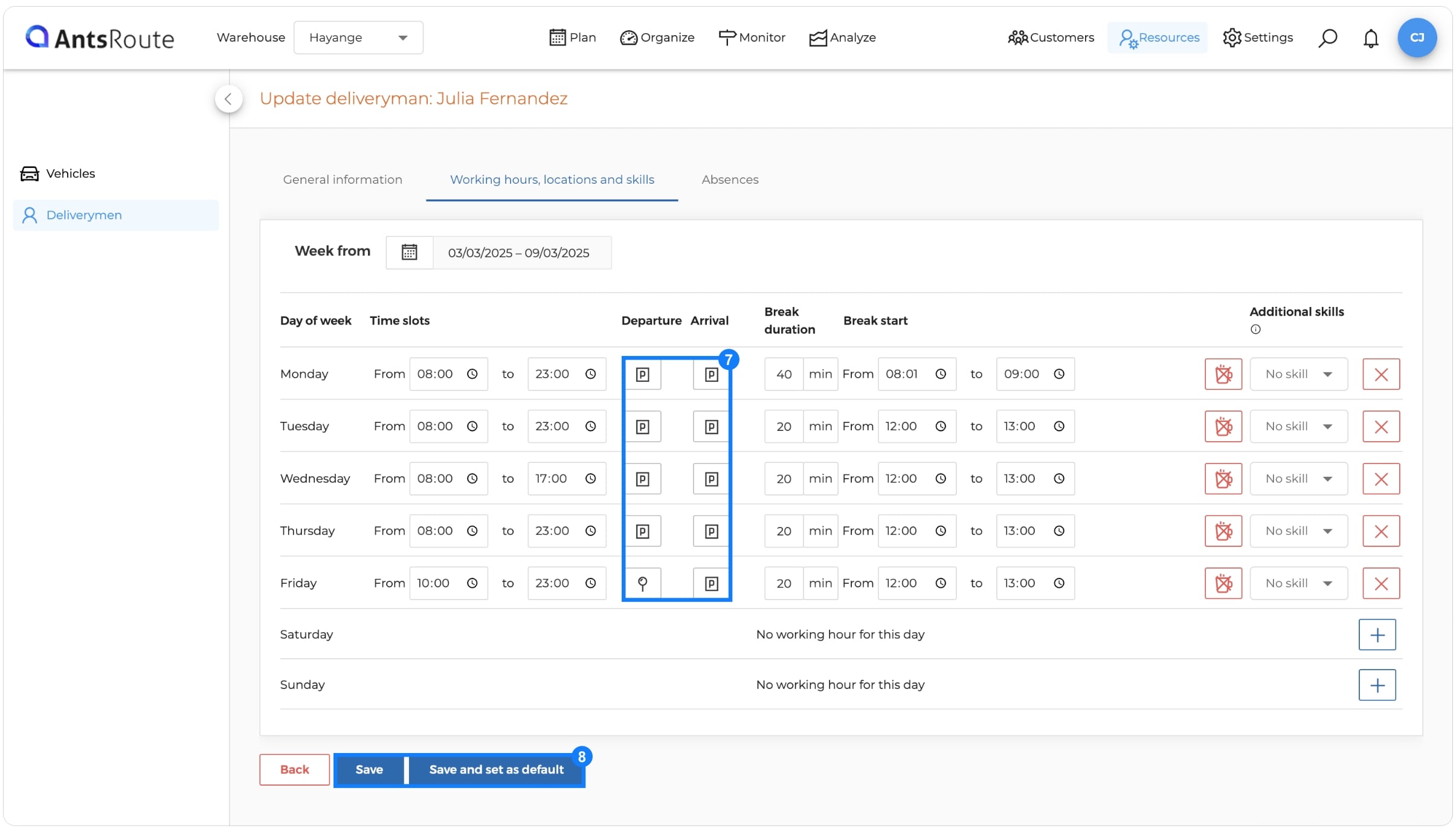Edit Friday break start 12:00 field

coord(916,583)
